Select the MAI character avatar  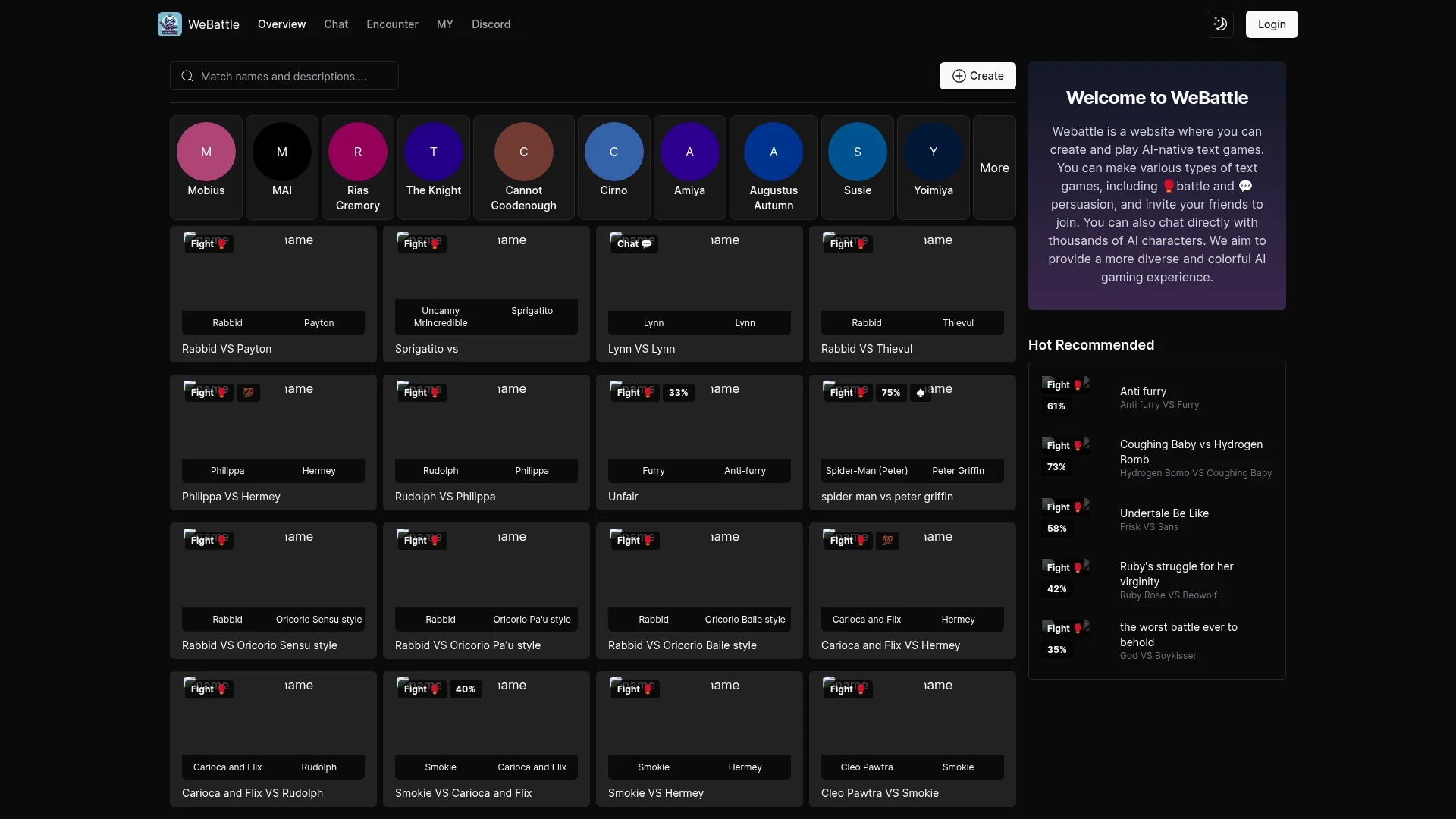tap(282, 152)
